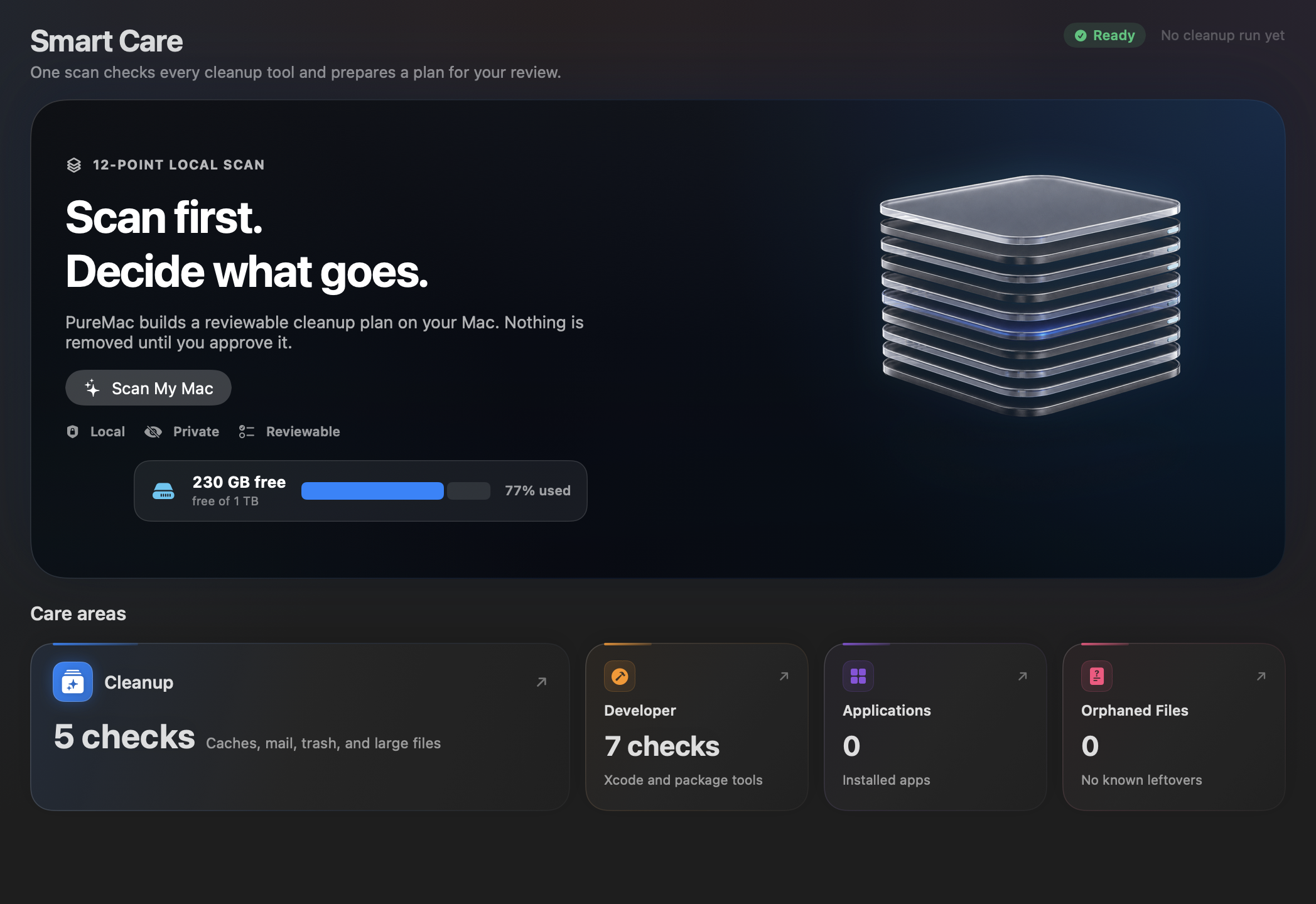Image resolution: width=1316 pixels, height=904 pixels.
Task: Click the '7 checks' count text
Action: tap(662, 746)
